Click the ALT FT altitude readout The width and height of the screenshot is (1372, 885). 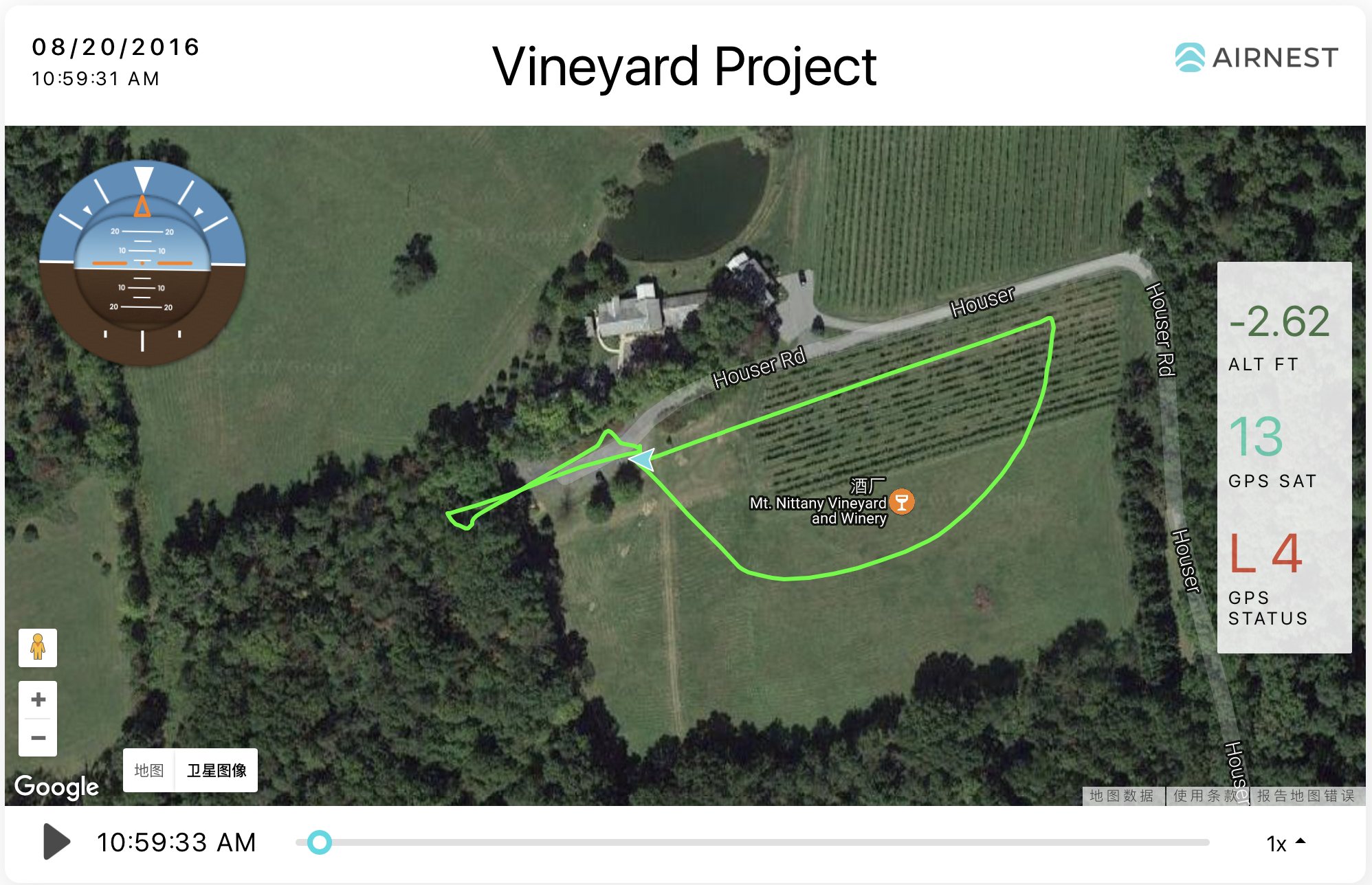tap(1279, 322)
